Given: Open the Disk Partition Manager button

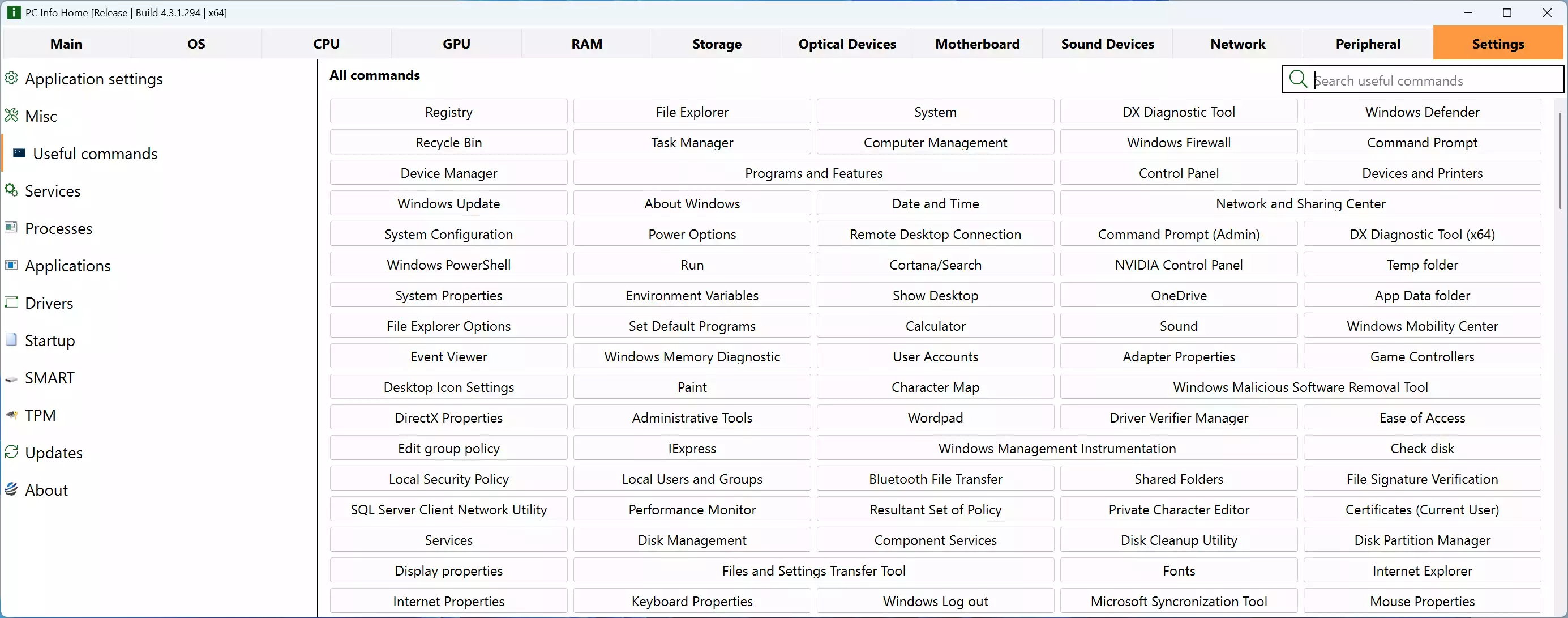Looking at the screenshot, I should pyautogui.click(x=1423, y=539).
